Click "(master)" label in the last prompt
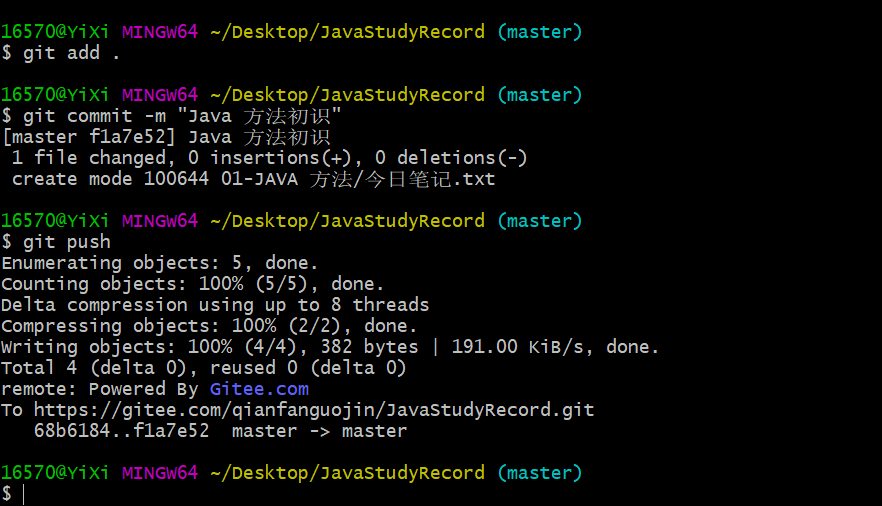 coord(539,473)
